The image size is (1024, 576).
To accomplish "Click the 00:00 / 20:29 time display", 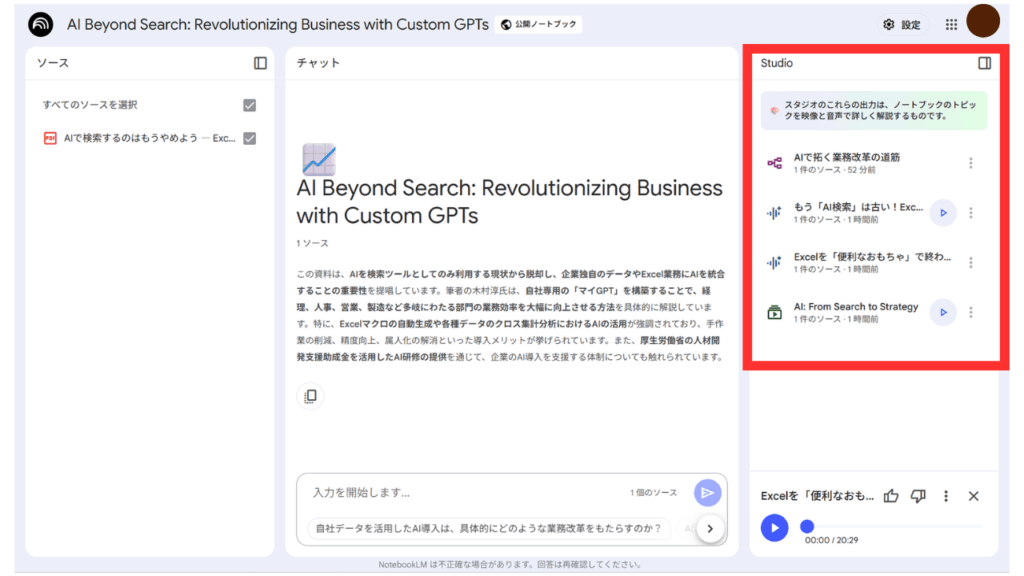I will click(831, 540).
